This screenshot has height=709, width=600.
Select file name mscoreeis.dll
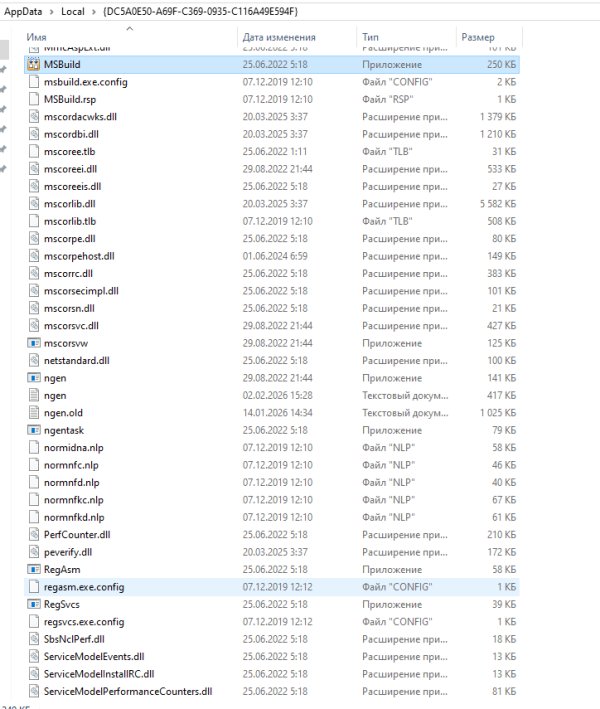pos(72,187)
